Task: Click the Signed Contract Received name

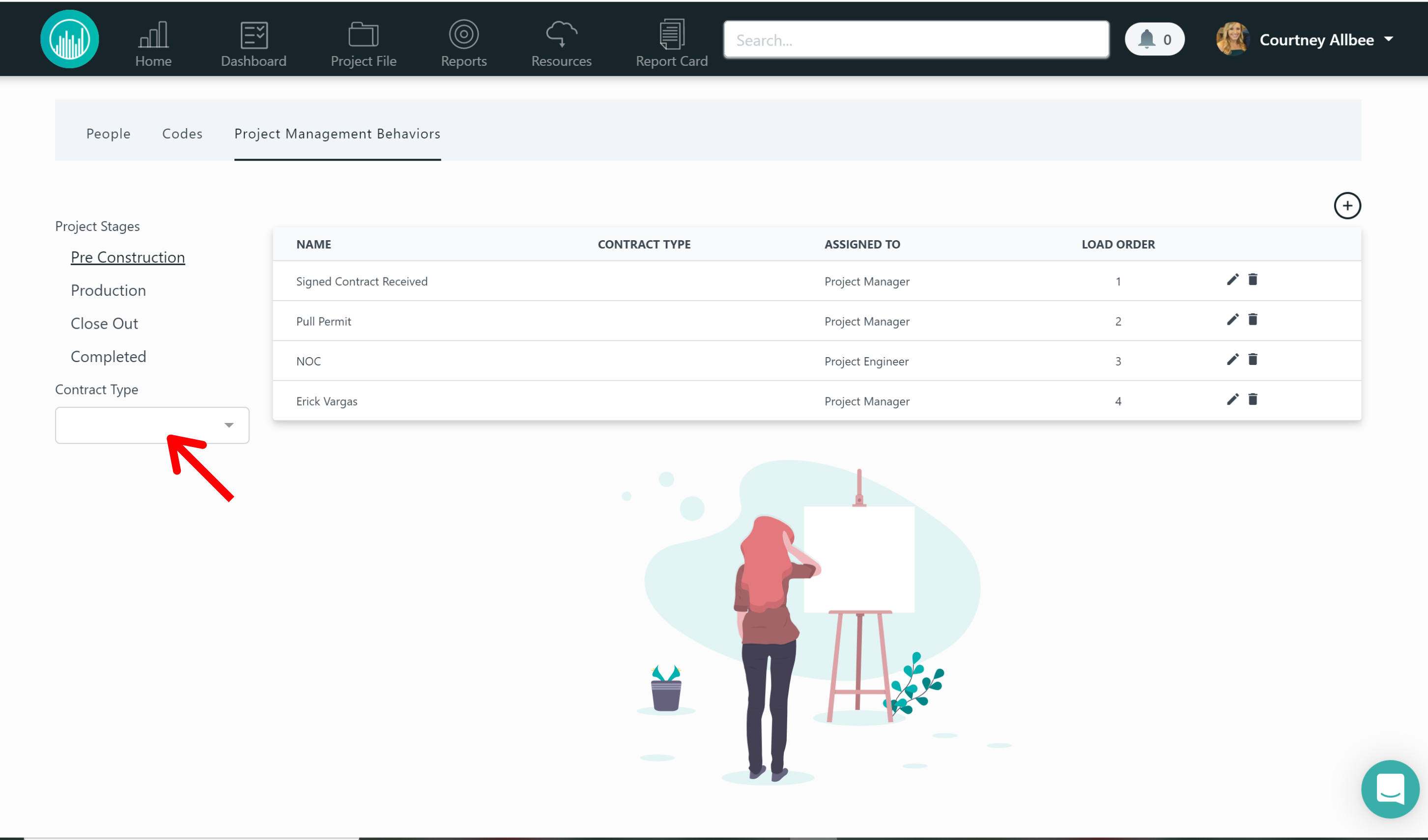Action: click(362, 281)
